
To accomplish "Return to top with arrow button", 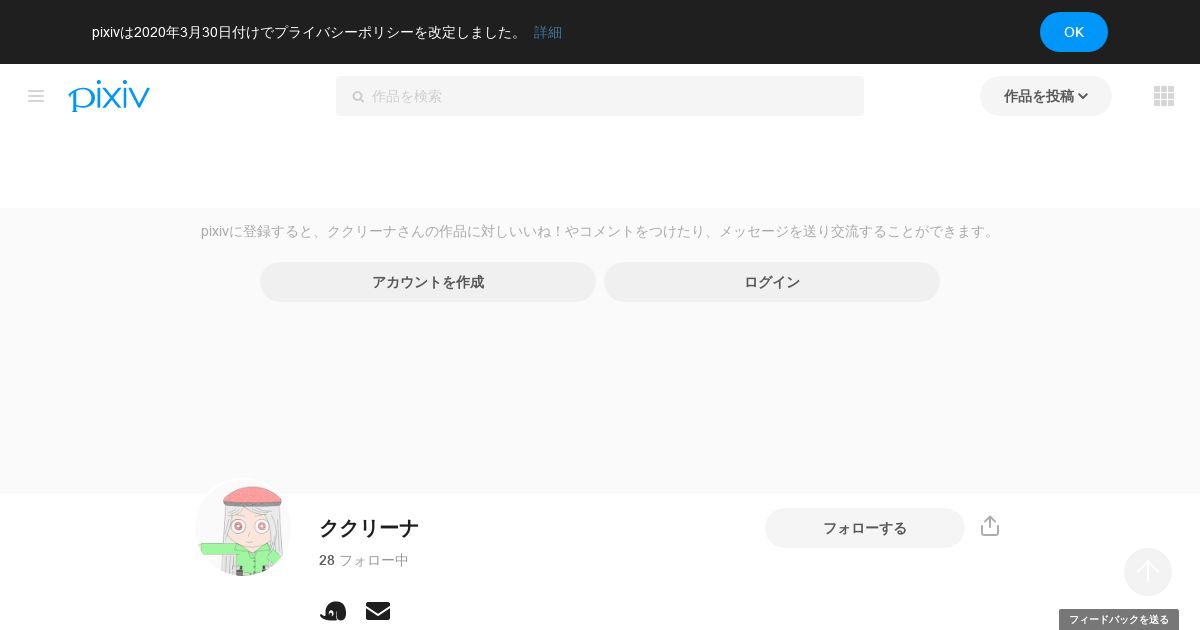I will (1148, 572).
